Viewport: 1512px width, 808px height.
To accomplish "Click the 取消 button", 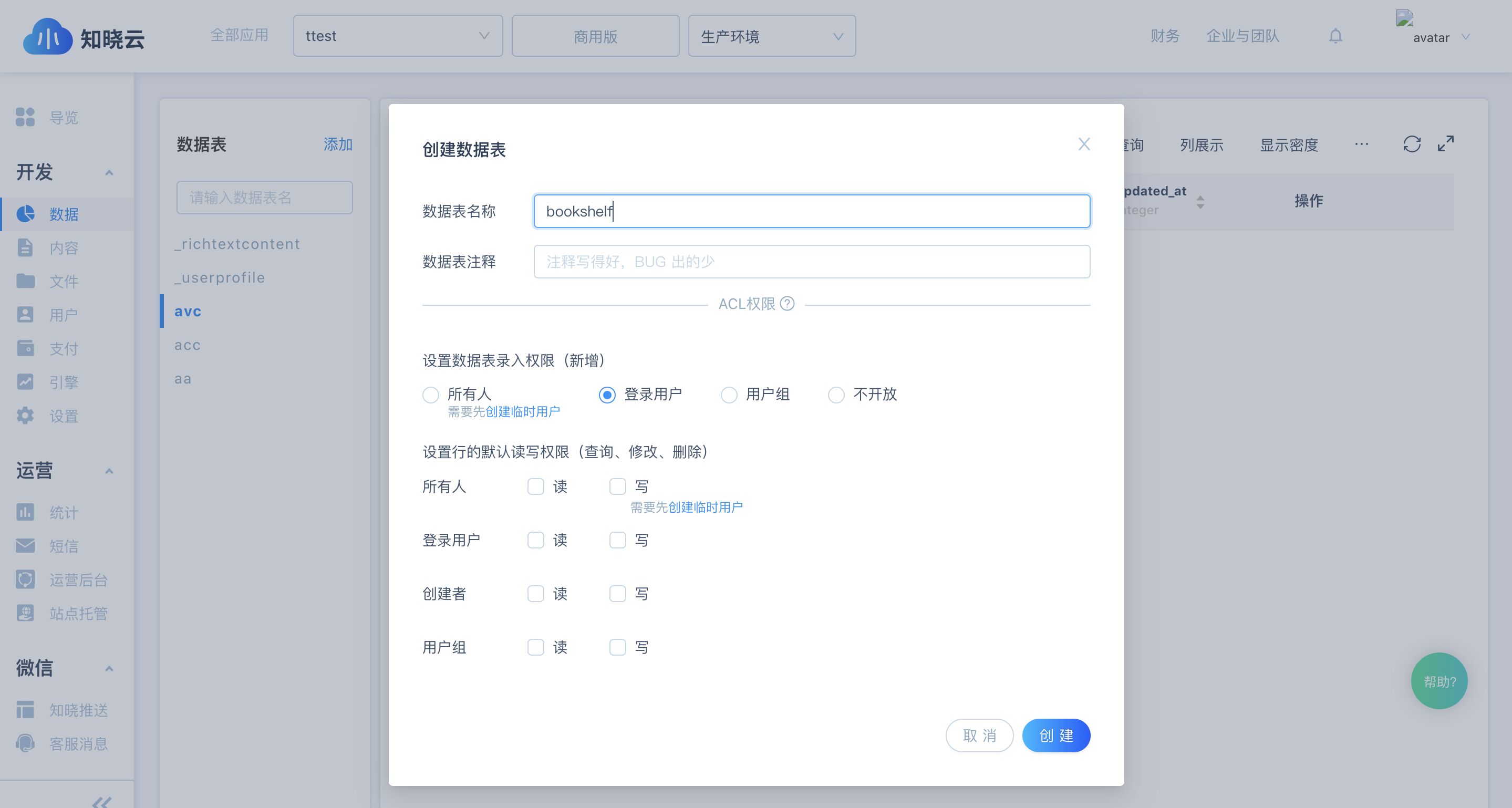I will tap(979, 736).
